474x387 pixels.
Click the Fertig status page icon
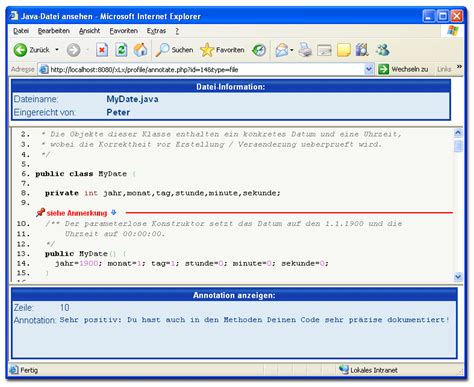[14, 370]
